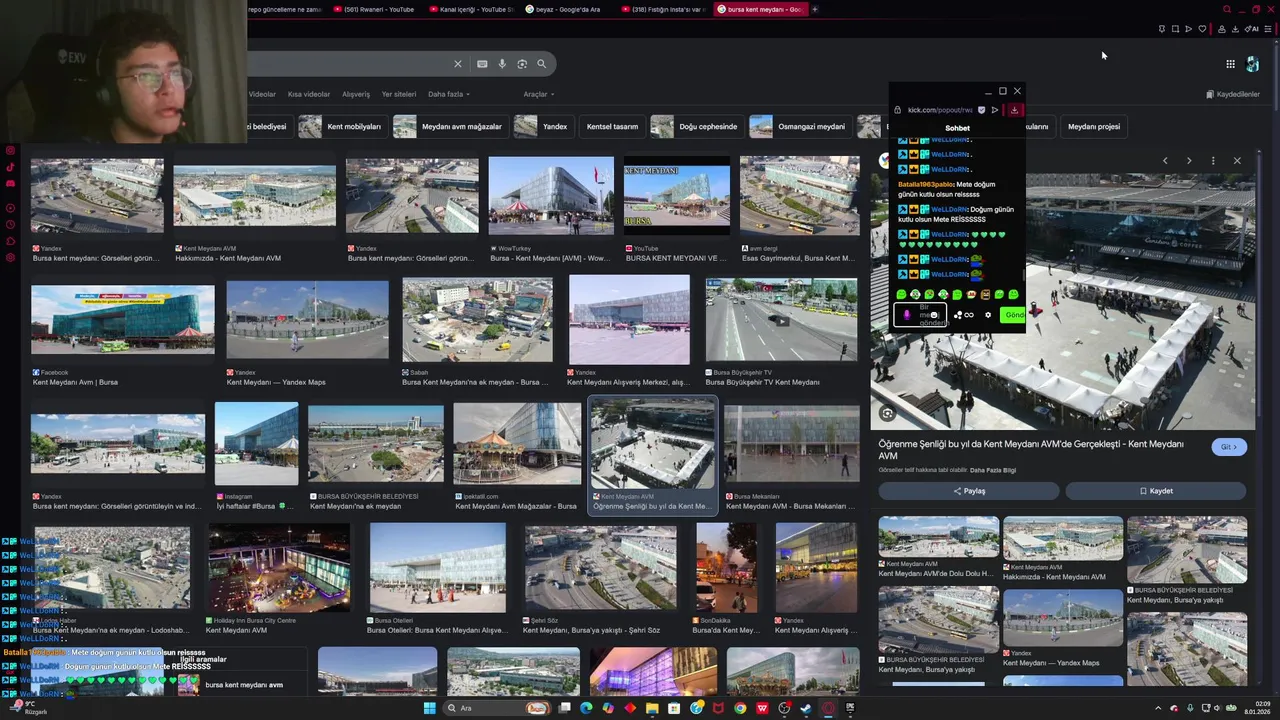Click the download icon in Kick popout address bar
This screenshot has width=1280, height=720.
point(1014,110)
